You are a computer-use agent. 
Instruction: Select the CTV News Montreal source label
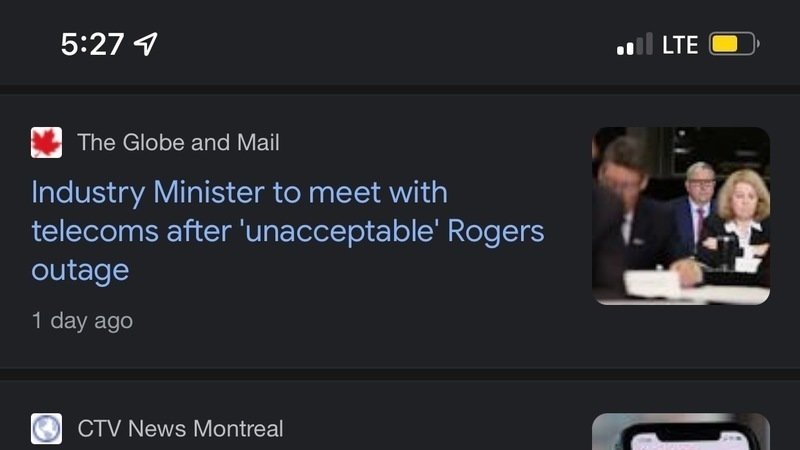coord(180,429)
